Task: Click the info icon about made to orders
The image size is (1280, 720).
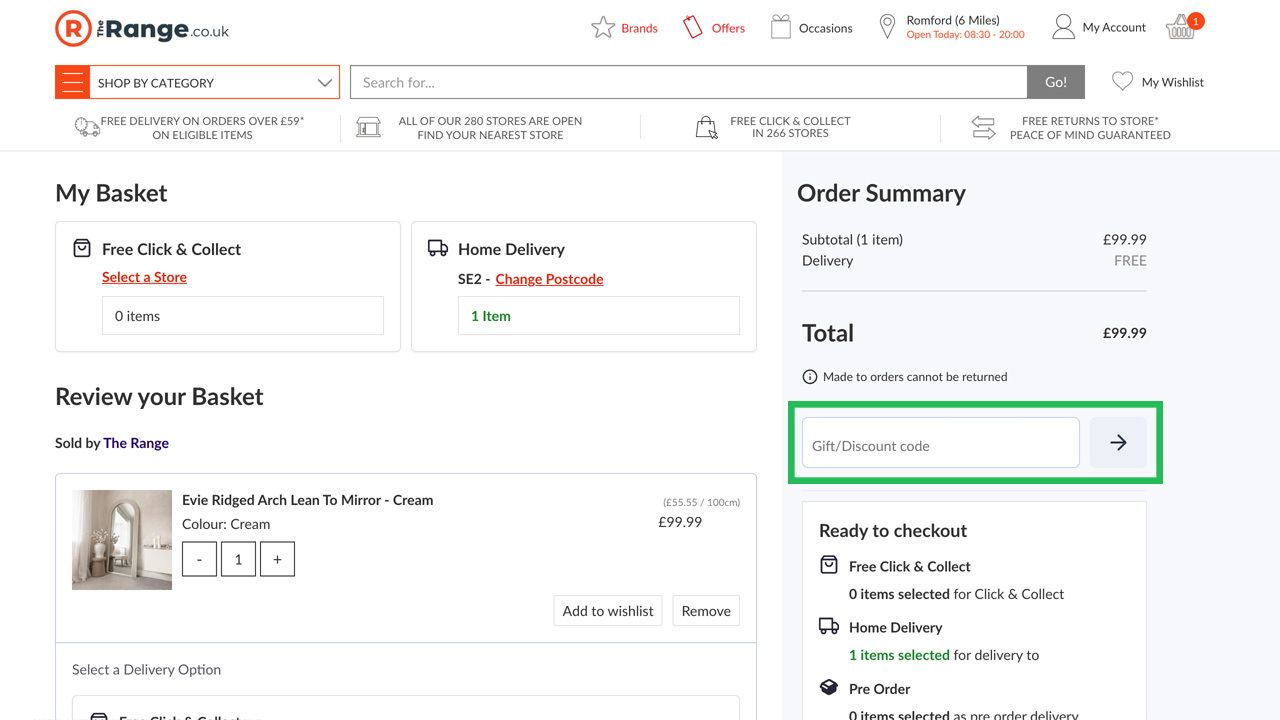Action: pyautogui.click(x=808, y=377)
